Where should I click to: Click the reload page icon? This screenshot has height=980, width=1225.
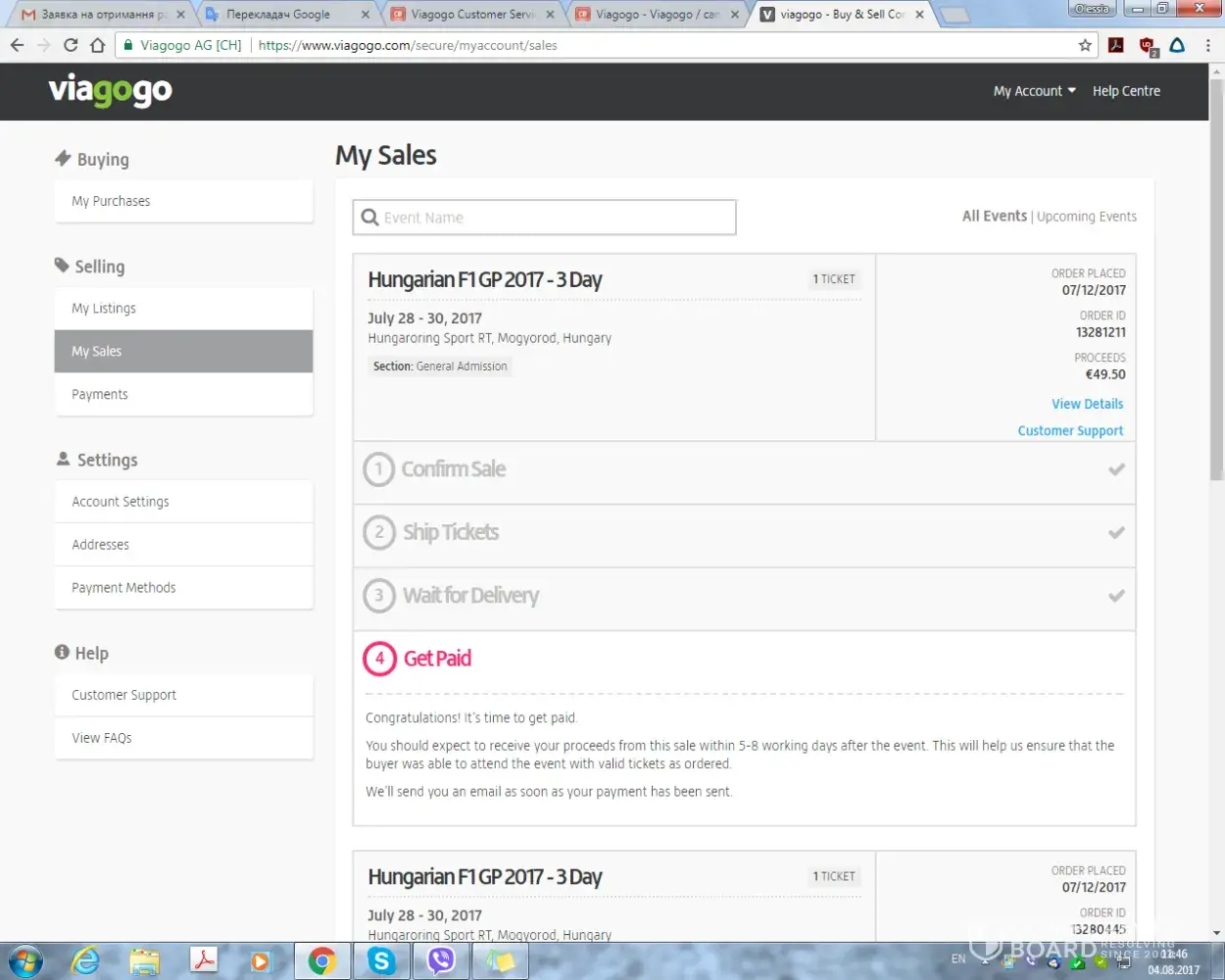71,45
